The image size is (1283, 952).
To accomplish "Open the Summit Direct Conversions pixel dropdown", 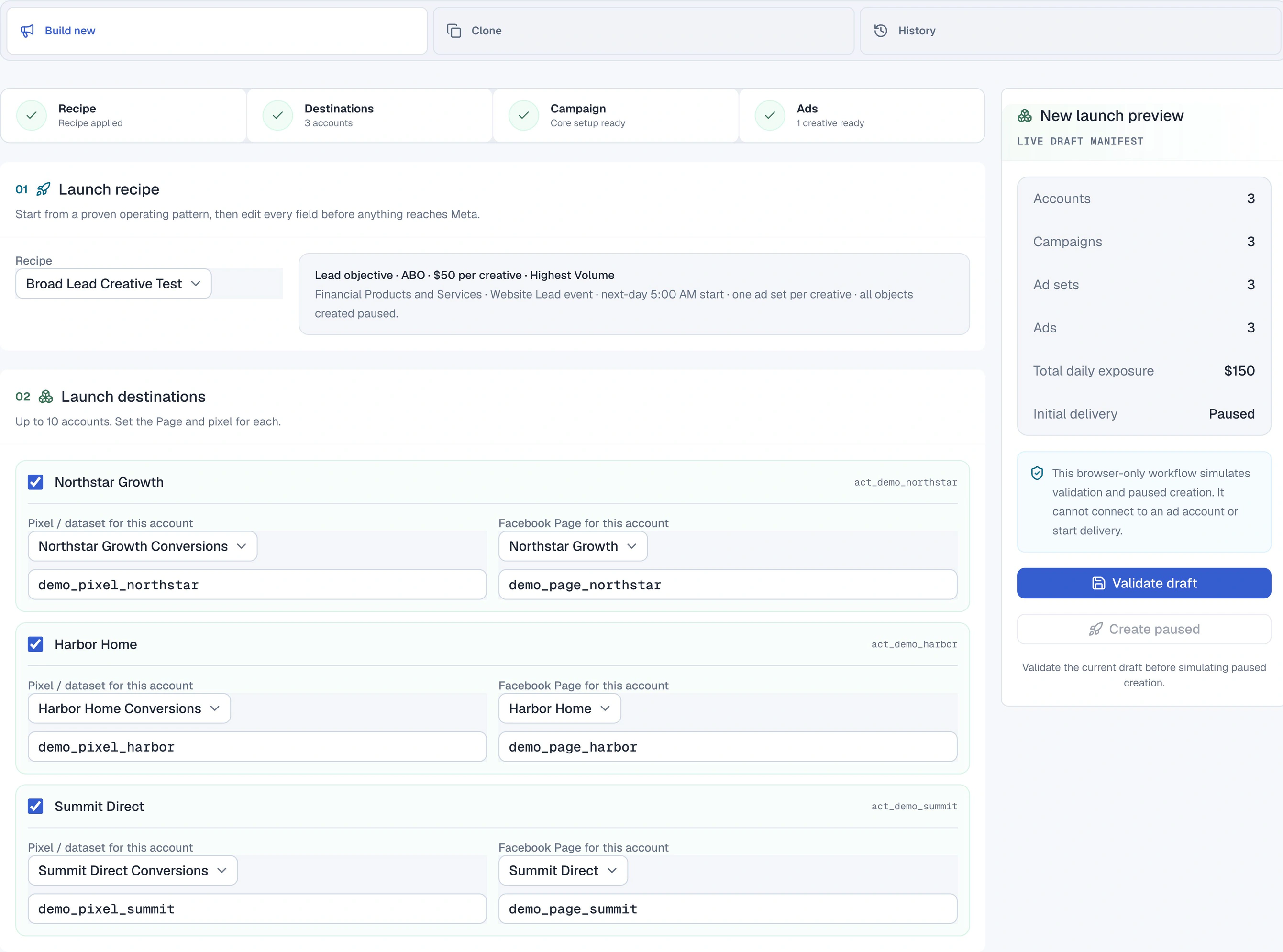I will [133, 870].
